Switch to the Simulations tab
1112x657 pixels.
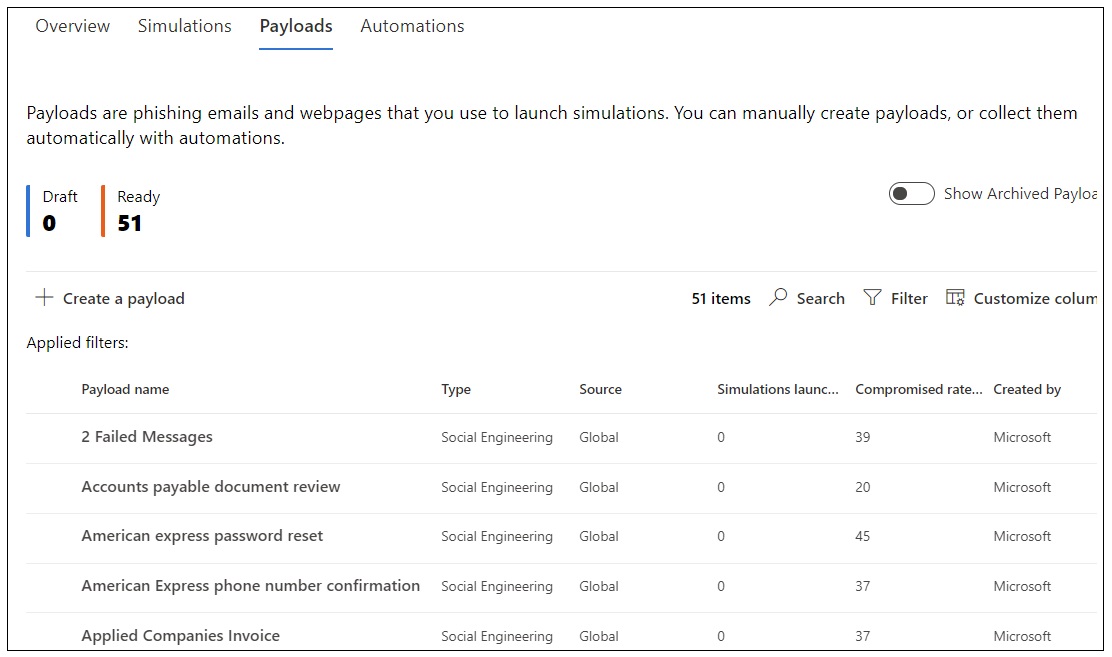click(x=184, y=26)
